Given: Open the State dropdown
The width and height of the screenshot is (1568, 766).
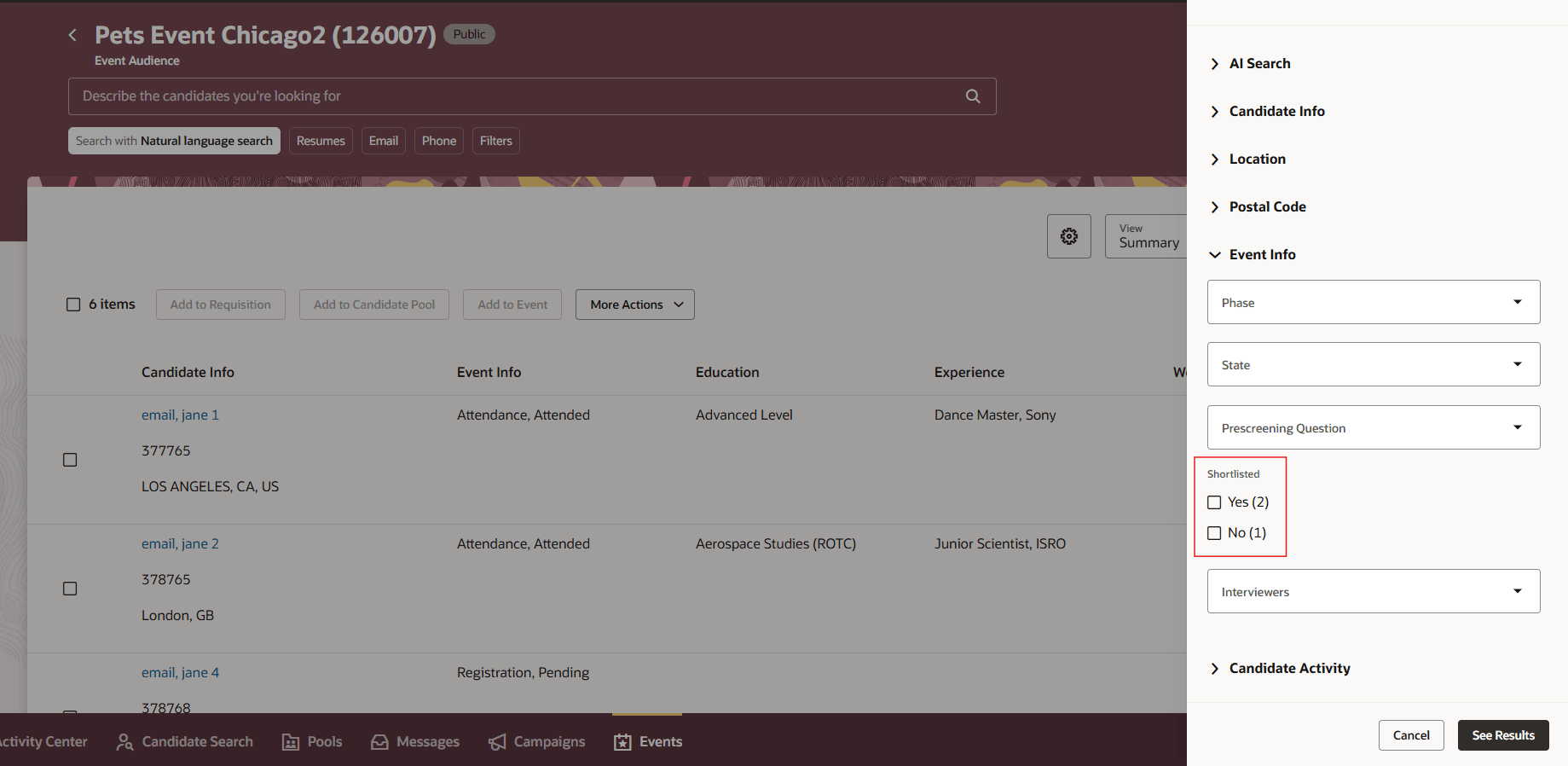Looking at the screenshot, I should pos(1374,364).
